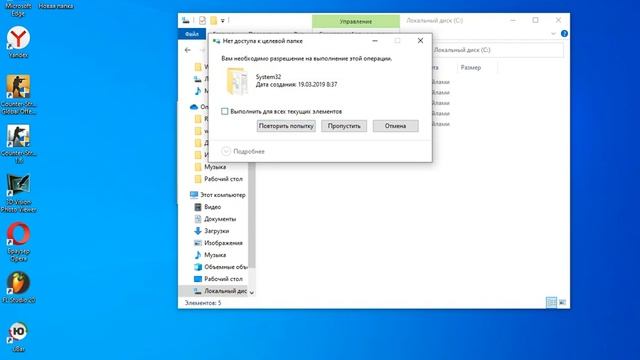Image resolution: width=640 pixels, height=360 pixels.
Task: Close the Нет доступа к целевой папке dialog
Action: point(420,41)
